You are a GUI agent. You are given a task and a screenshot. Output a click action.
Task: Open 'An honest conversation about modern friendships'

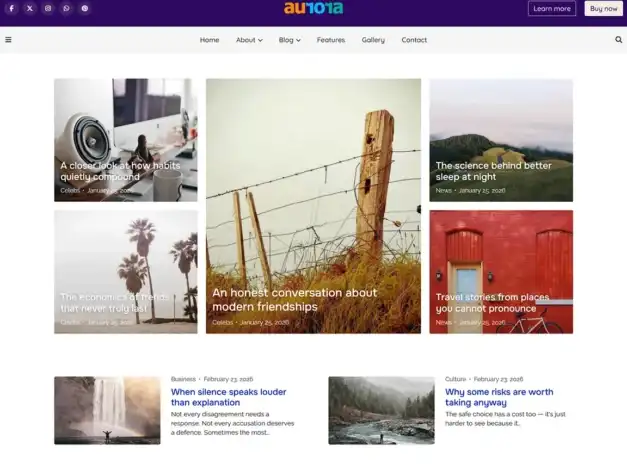295,300
